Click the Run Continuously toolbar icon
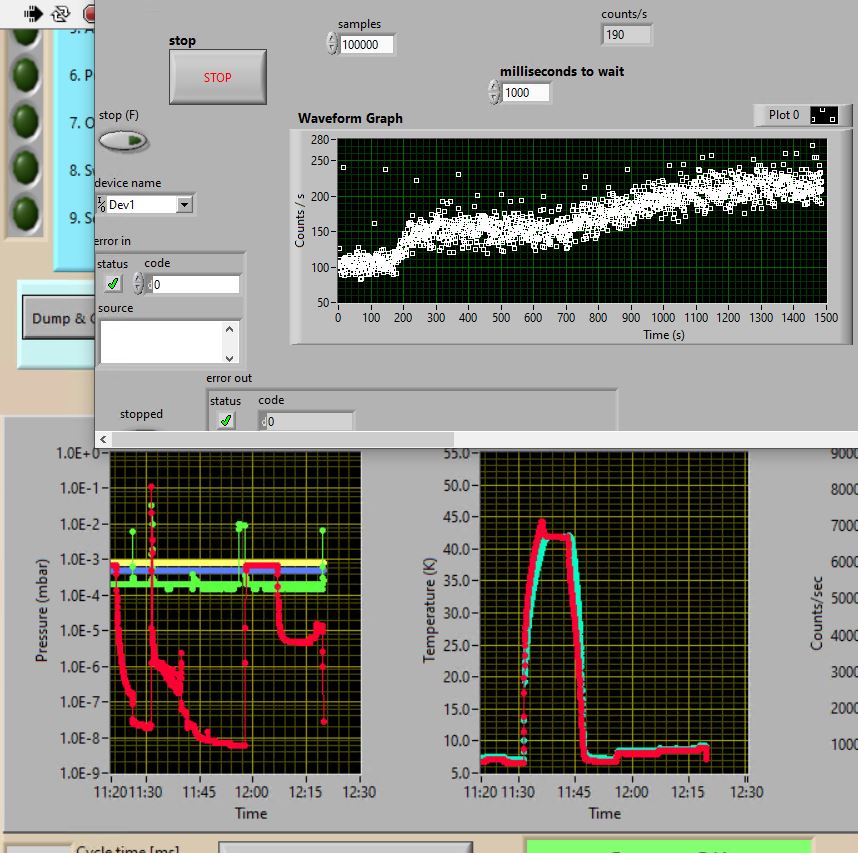The width and height of the screenshot is (858, 853). (62, 13)
